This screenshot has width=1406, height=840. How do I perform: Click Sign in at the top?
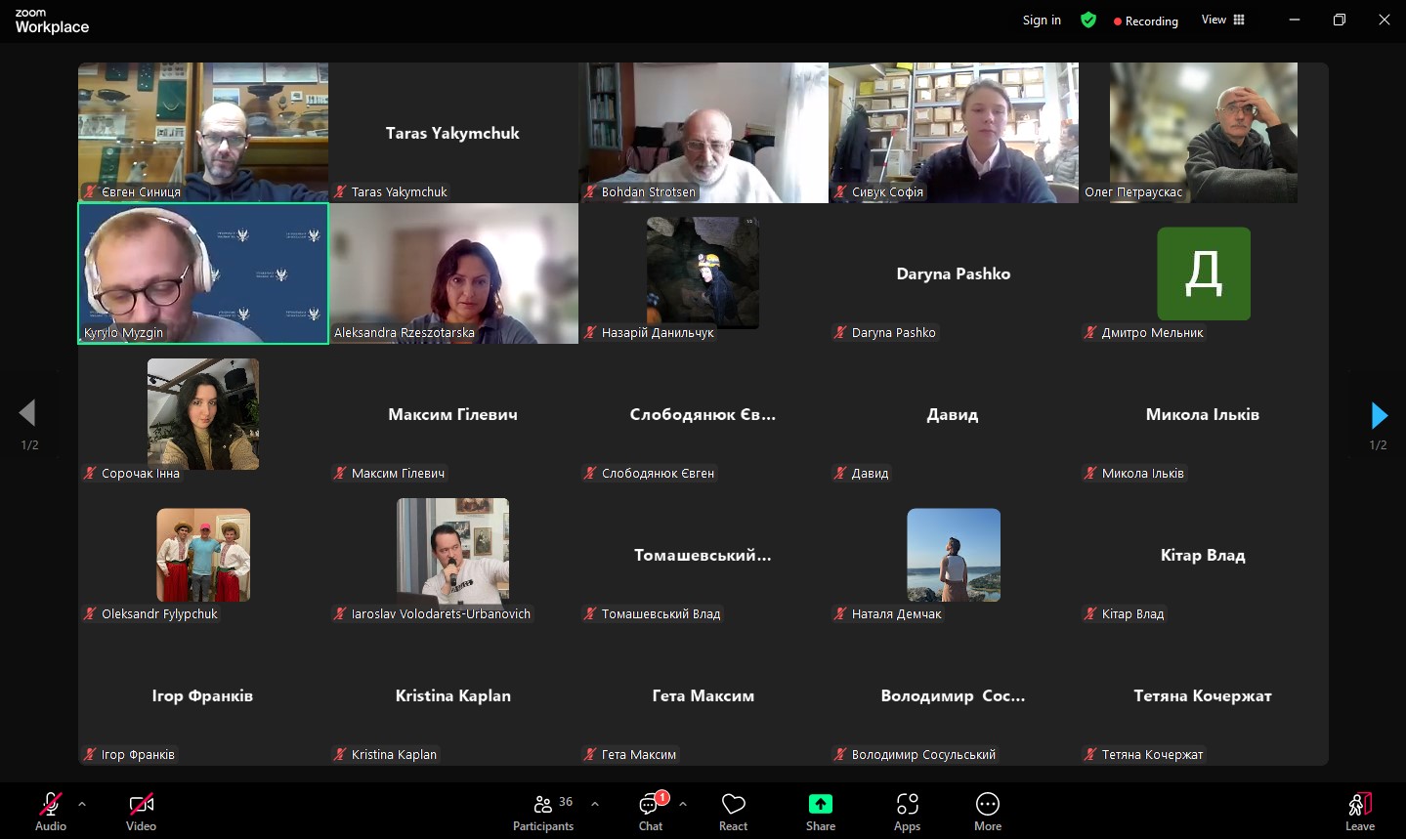[x=1042, y=21]
